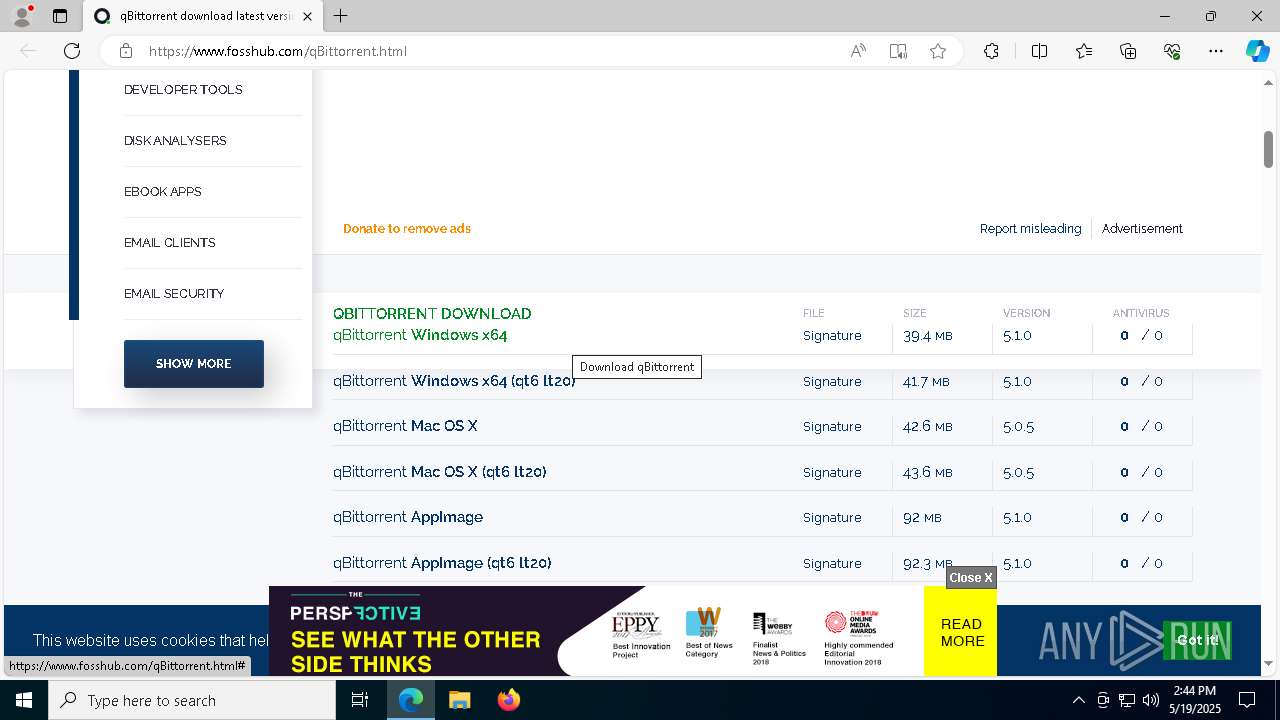The width and height of the screenshot is (1280, 720).
Task: Open the volume control tray icon
Action: click(1151, 700)
